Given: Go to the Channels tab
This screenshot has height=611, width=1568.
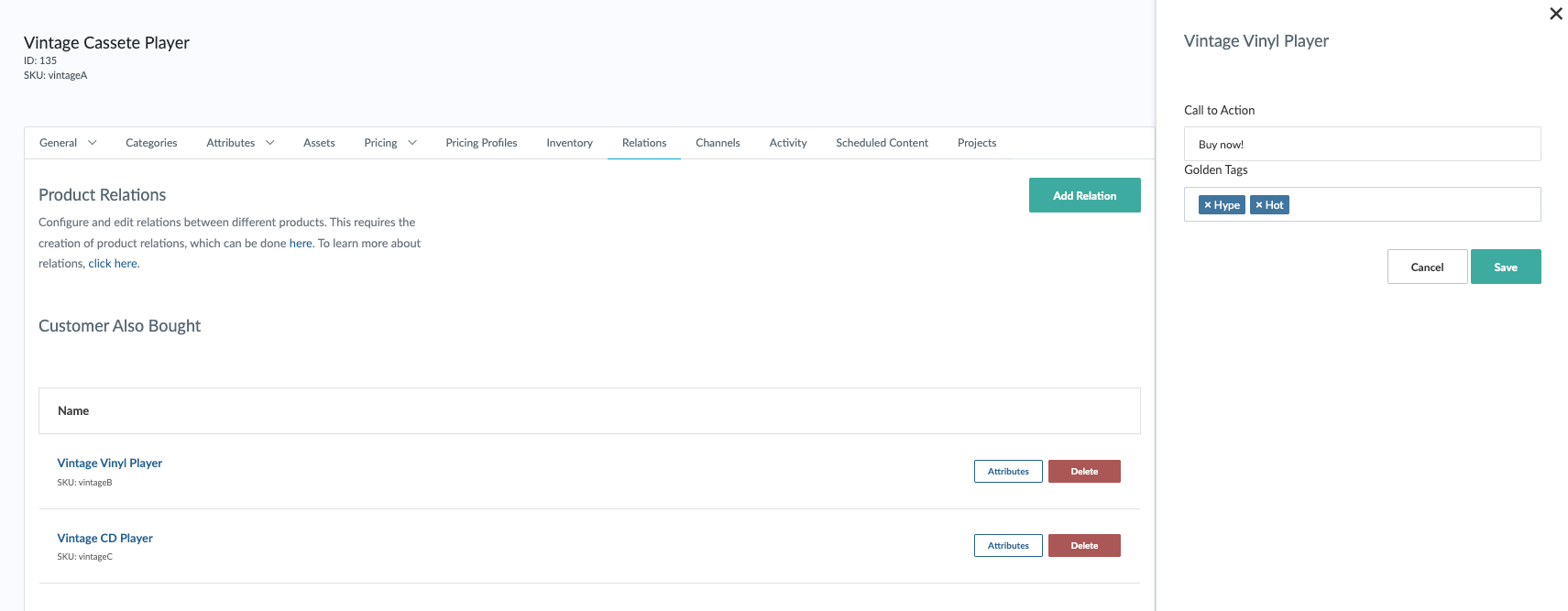Looking at the screenshot, I should click(x=718, y=143).
